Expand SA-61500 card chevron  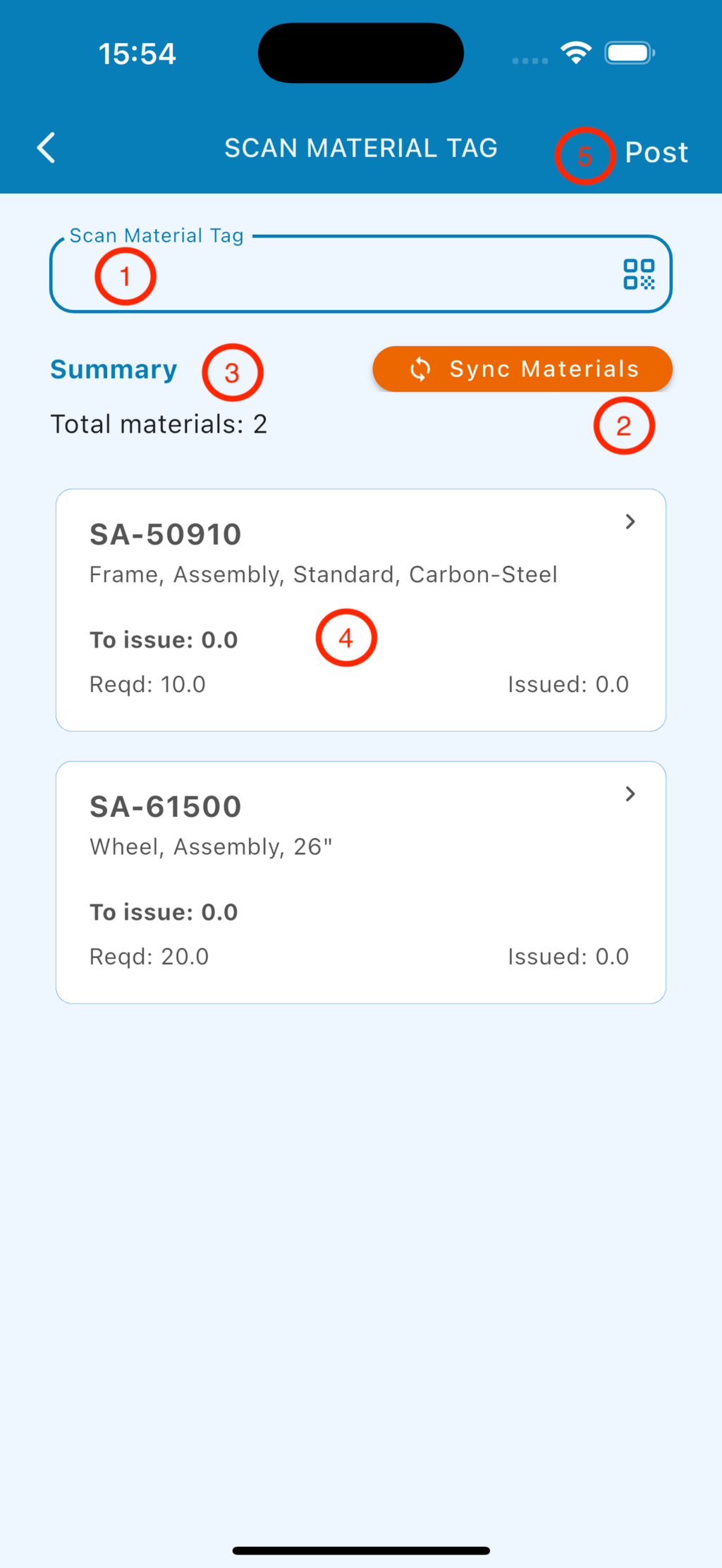coord(630,794)
